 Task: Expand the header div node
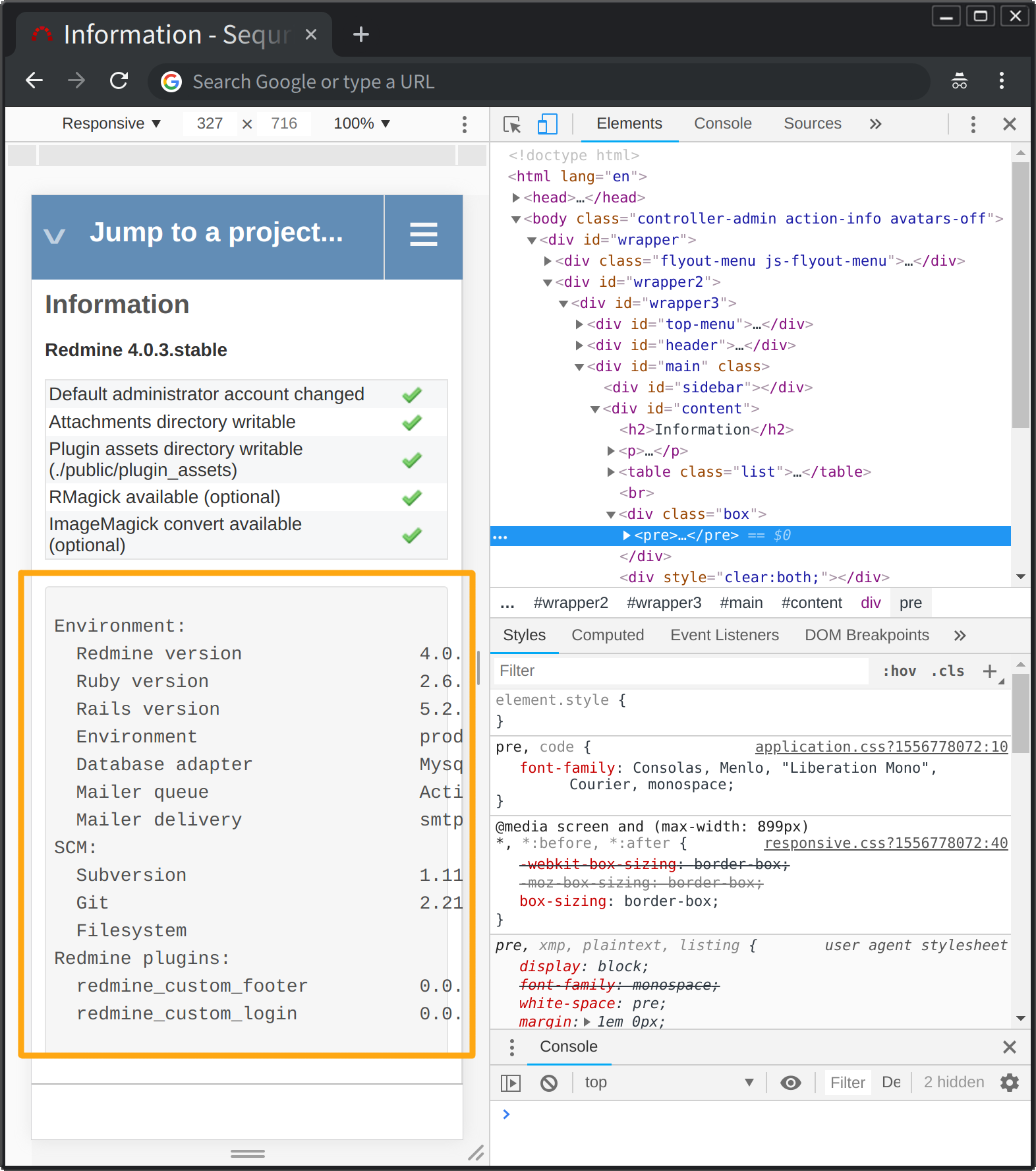tap(579, 345)
